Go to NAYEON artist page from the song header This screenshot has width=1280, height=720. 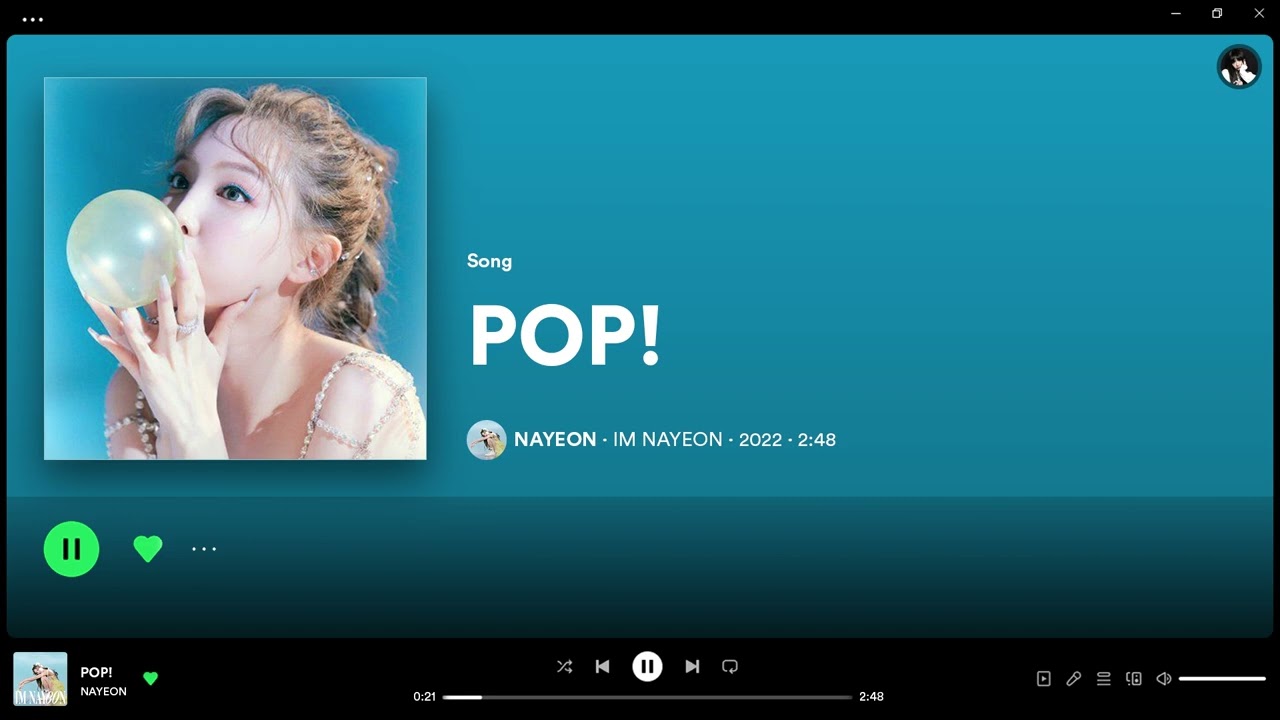[x=554, y=440]
